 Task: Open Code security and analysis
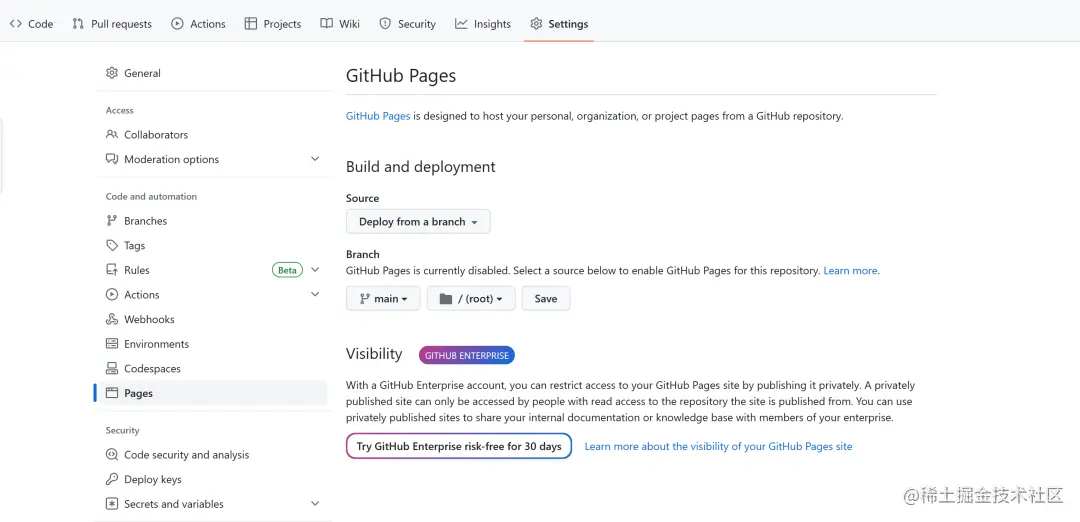point(214,455)
